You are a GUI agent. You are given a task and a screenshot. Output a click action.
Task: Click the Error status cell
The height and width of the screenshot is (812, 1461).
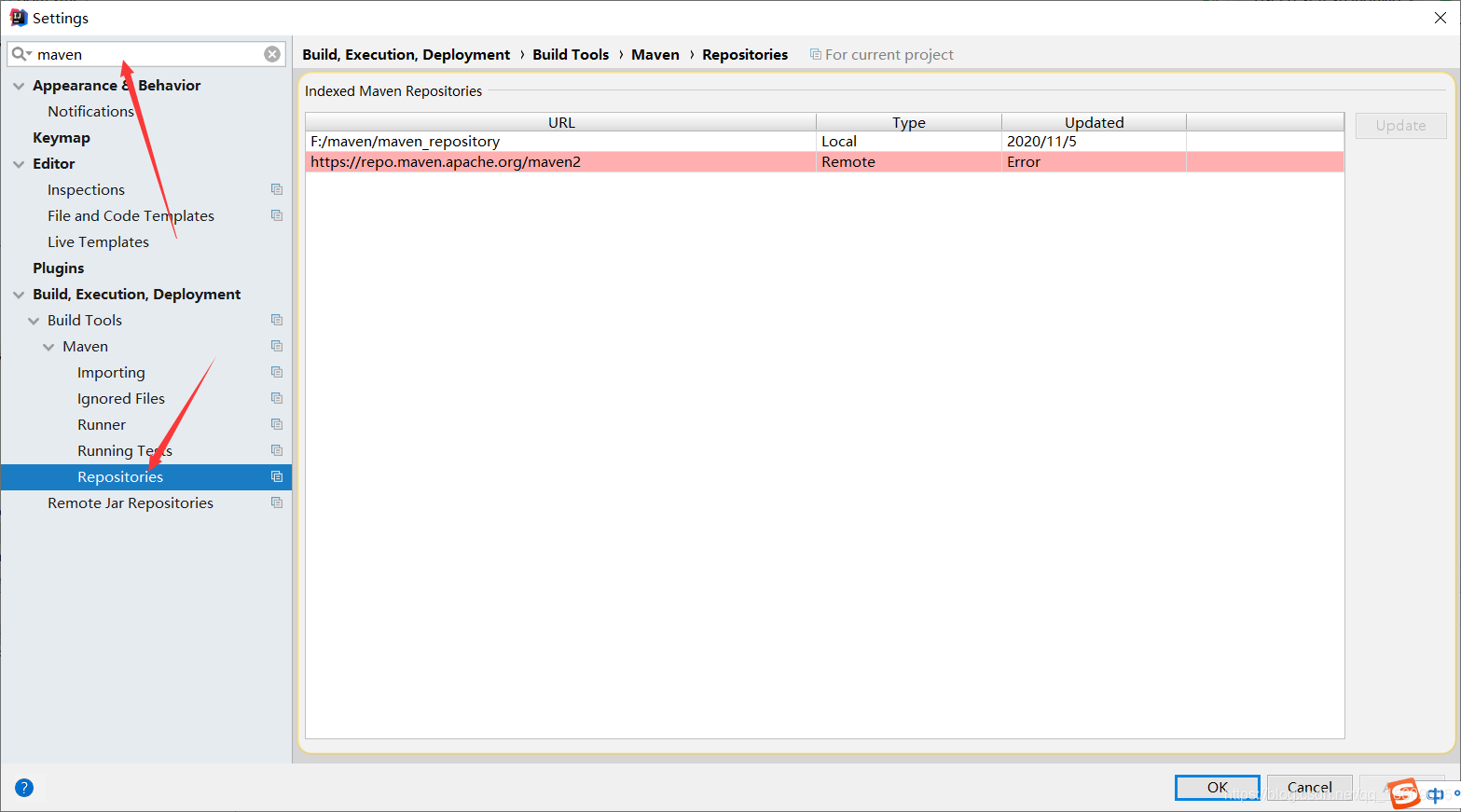[x=1095, y=162]
